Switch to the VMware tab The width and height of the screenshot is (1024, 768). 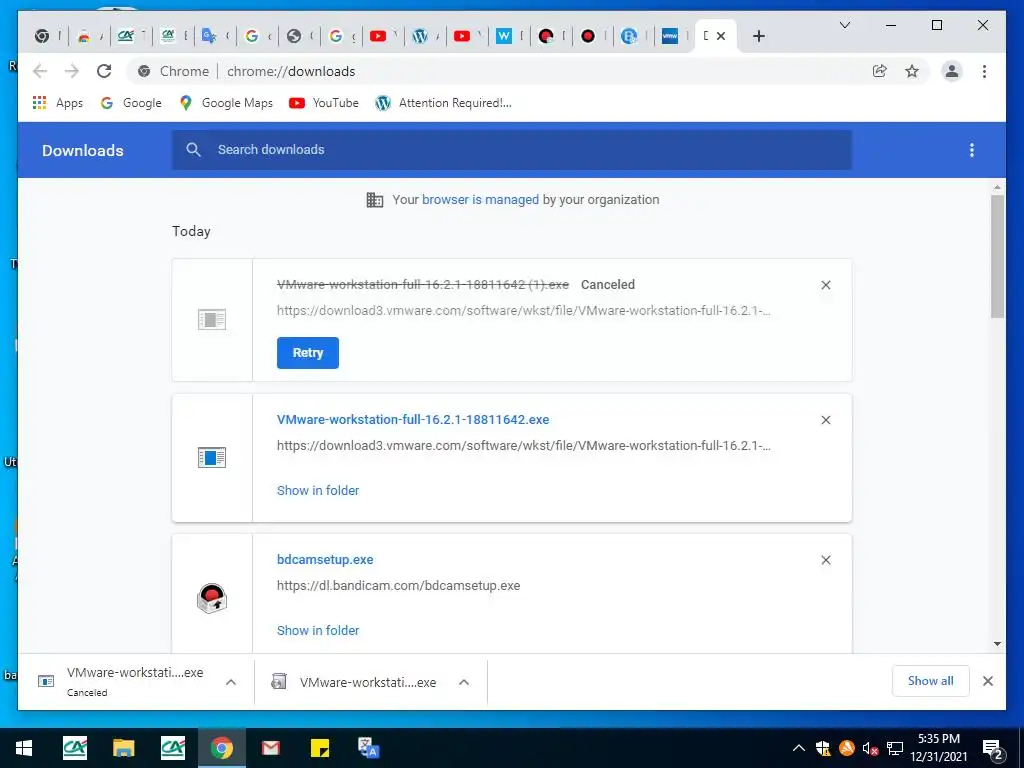(673, 36)
